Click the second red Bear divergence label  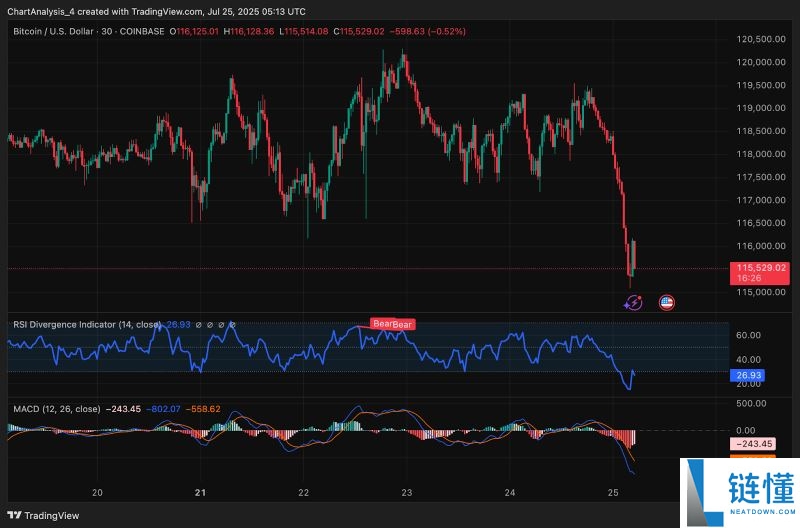[402, 325]
